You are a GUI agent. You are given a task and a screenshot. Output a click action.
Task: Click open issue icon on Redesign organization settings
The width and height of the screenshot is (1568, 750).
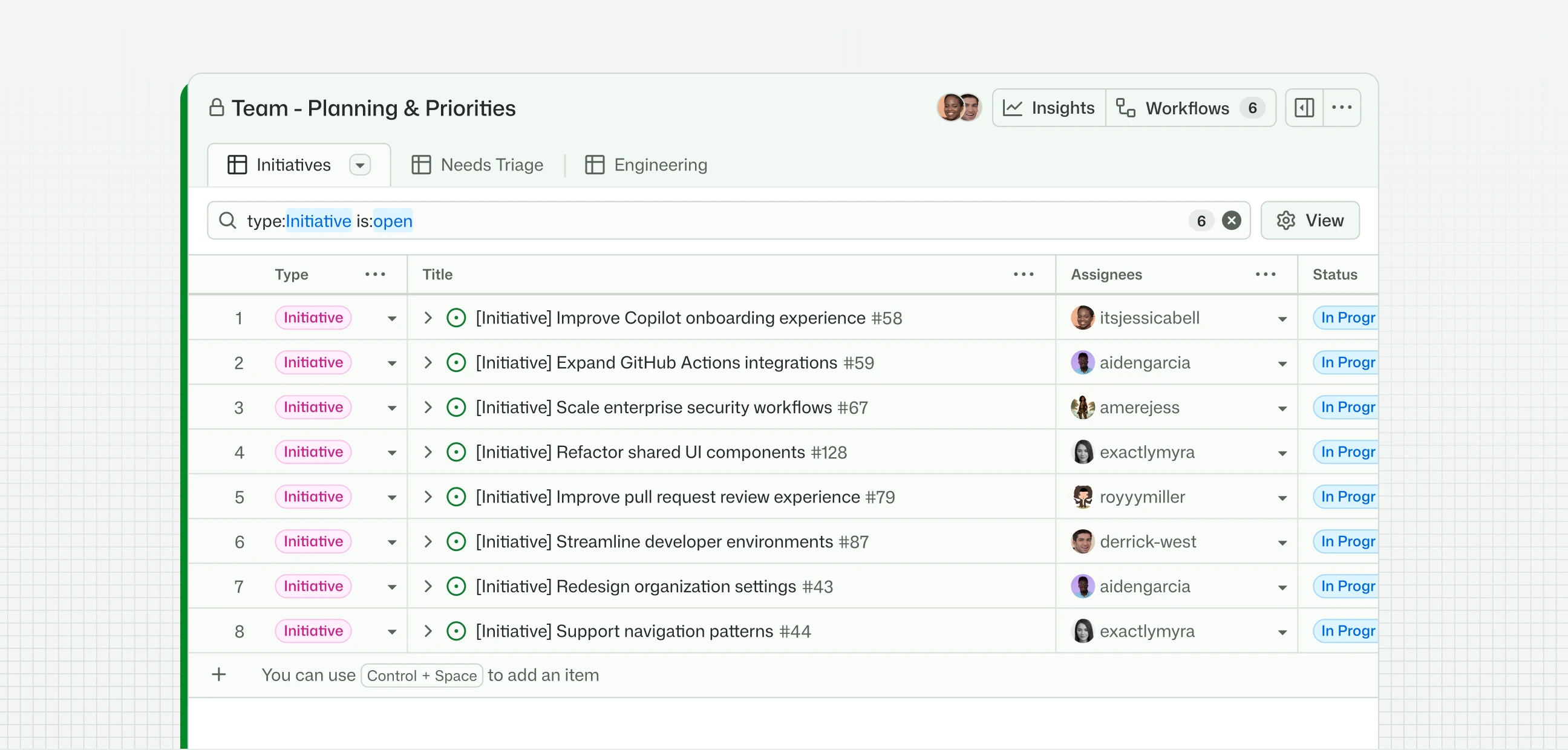[456, 586]
